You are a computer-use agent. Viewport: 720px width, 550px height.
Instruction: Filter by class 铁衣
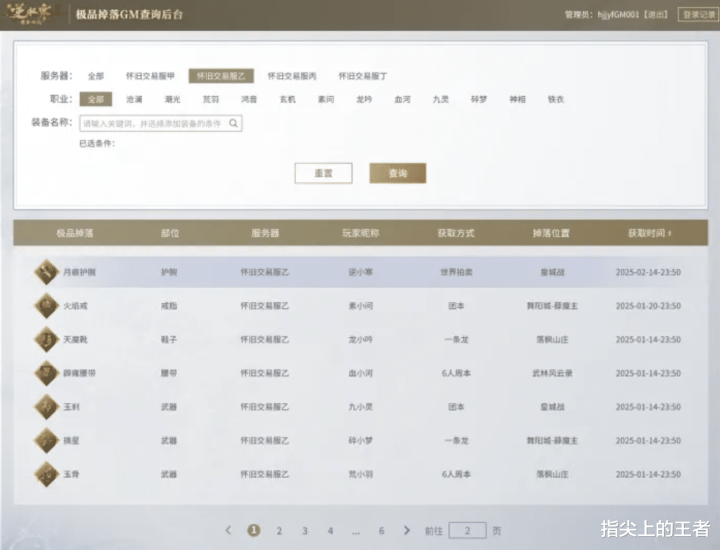pos(556,99)
